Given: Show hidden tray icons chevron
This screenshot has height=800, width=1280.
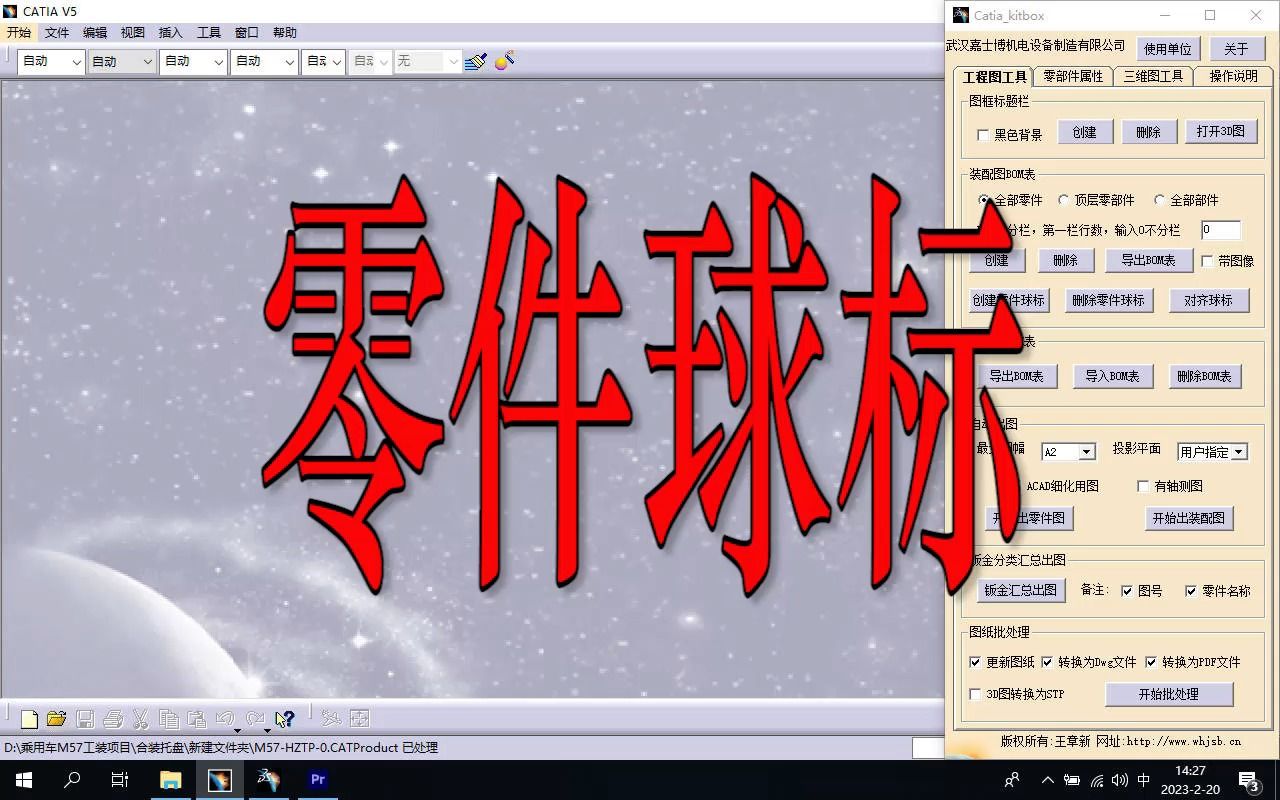Looking at the screenshot, I should 1047,780.
